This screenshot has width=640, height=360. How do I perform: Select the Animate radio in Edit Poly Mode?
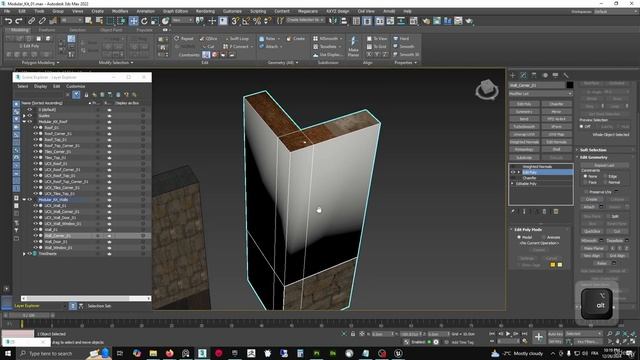(543, 237)
